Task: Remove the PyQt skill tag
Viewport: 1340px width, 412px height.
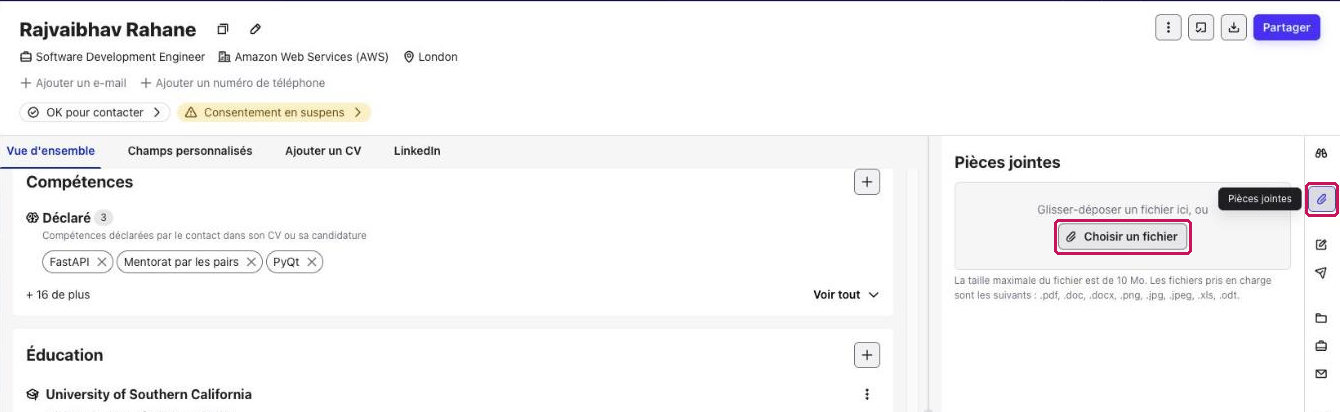Action: point(312,262)
